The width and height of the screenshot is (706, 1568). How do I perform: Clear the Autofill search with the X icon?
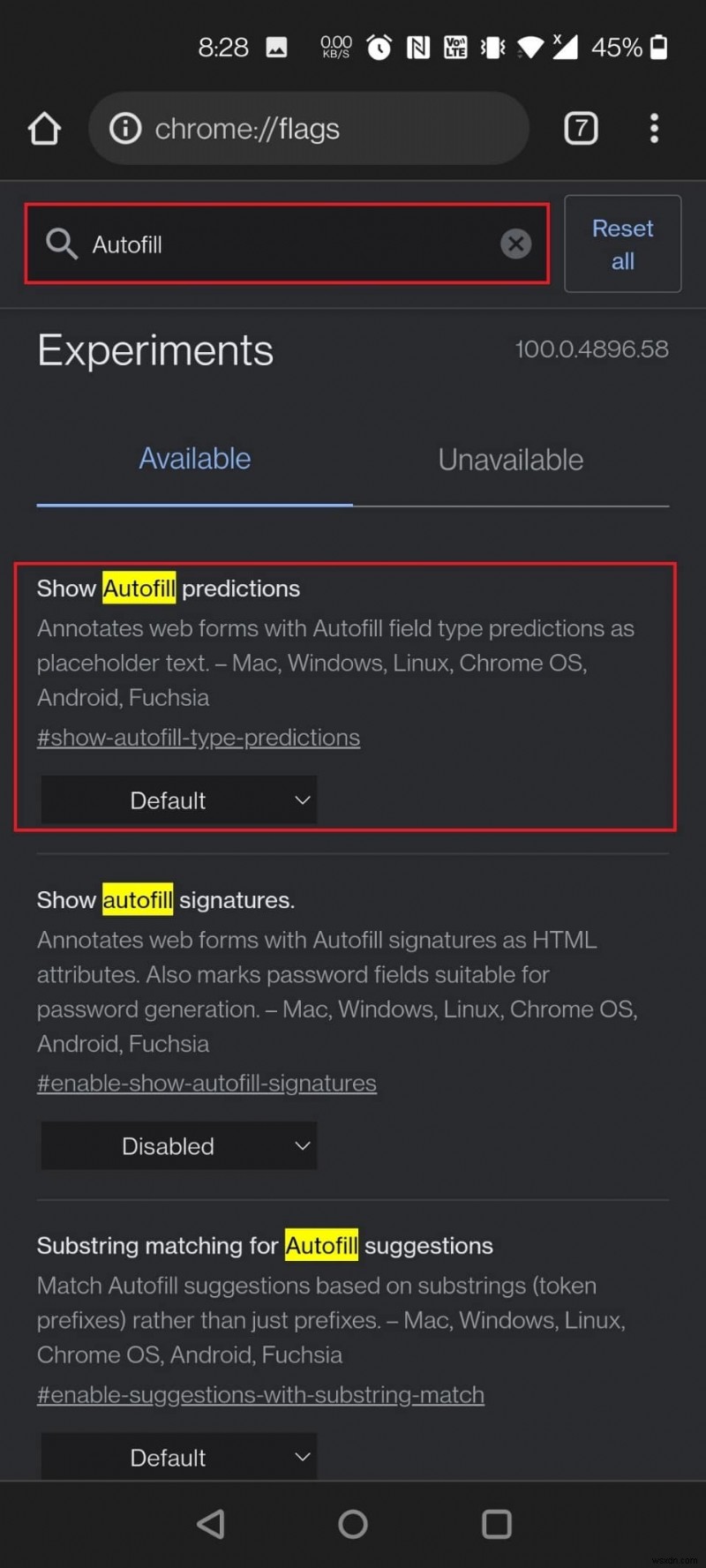[x=516, y=244]
